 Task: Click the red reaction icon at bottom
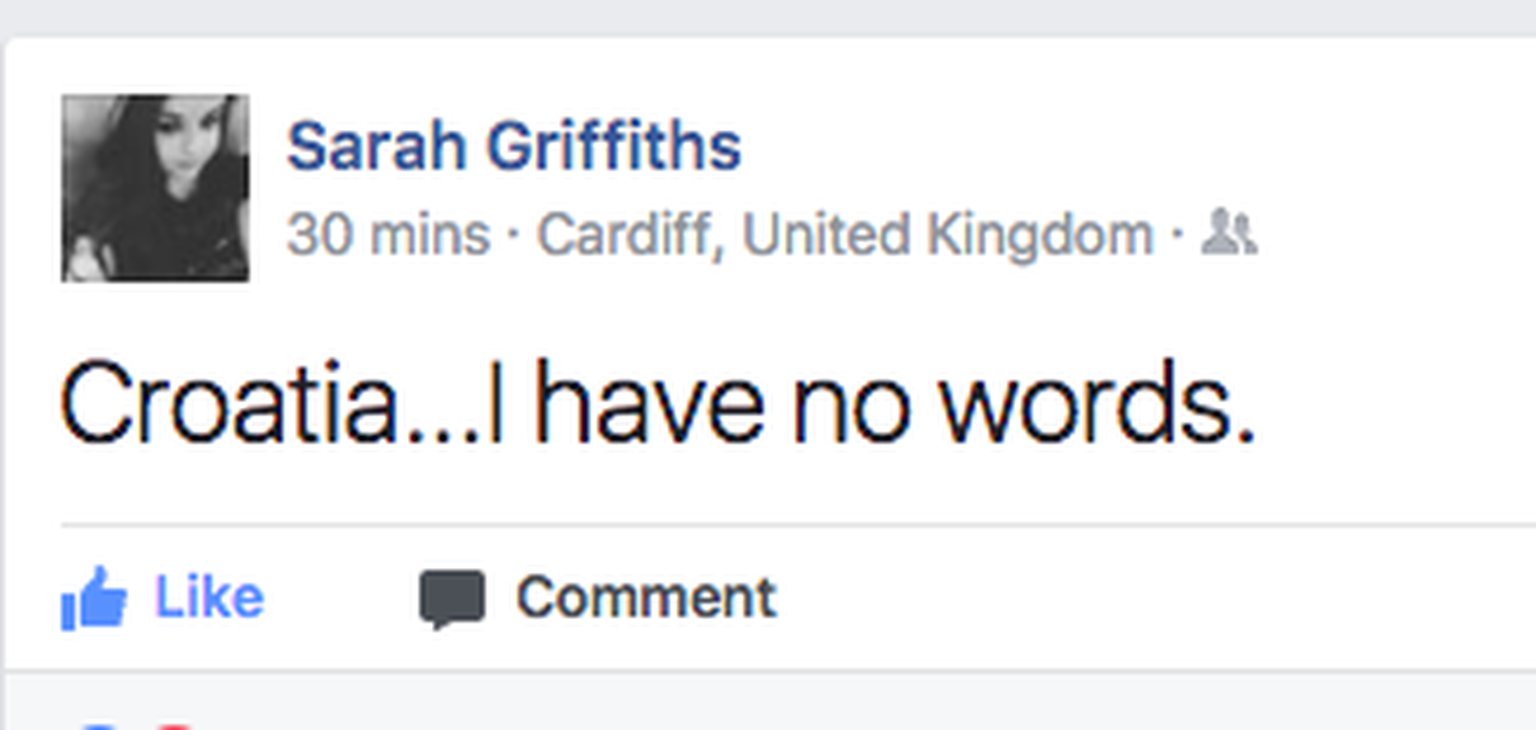tap(174, 725)
